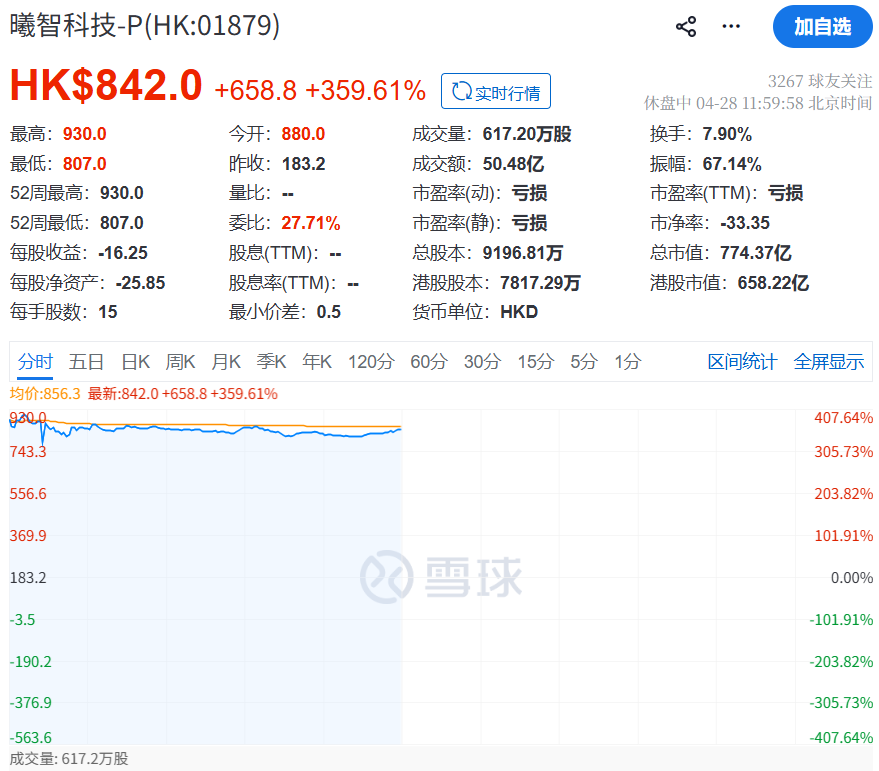
Task: Open the three-dot more options menu
Action: tap(731, 26)
